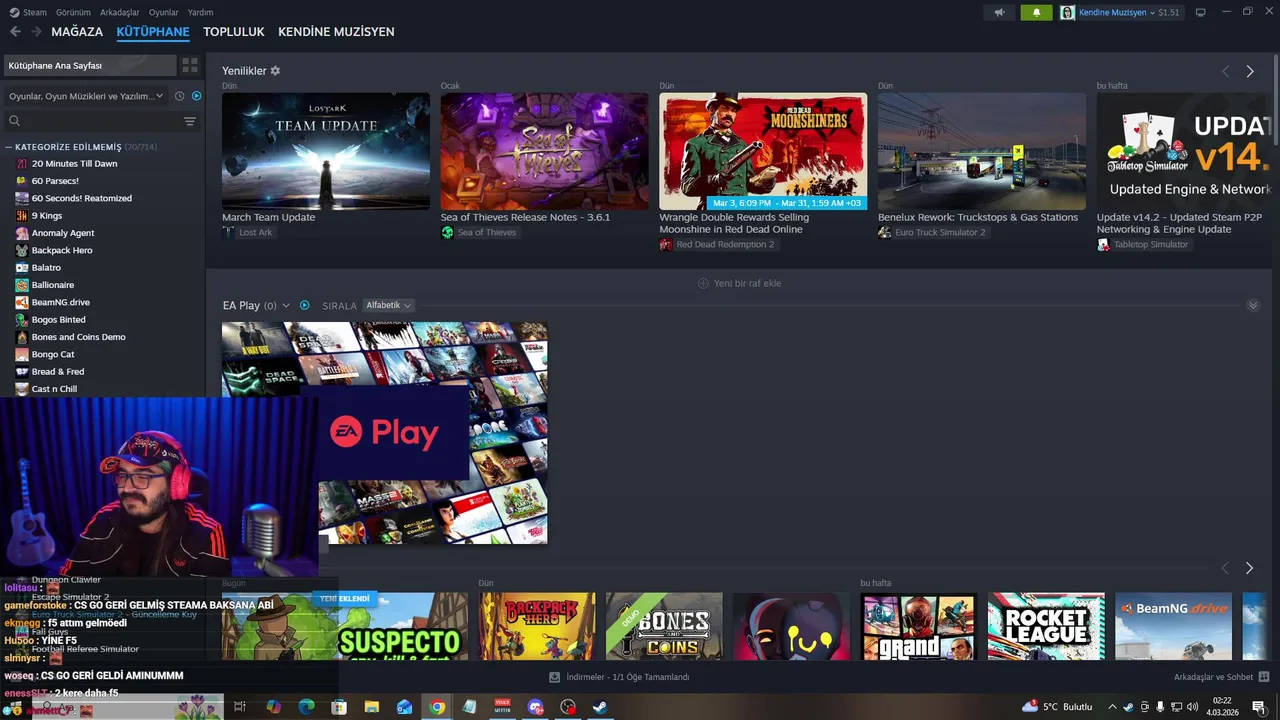Screen dimensions: 1280x720
Task: Open Red Dead Moonshiners news thumbnail
Action: [763, 151]
